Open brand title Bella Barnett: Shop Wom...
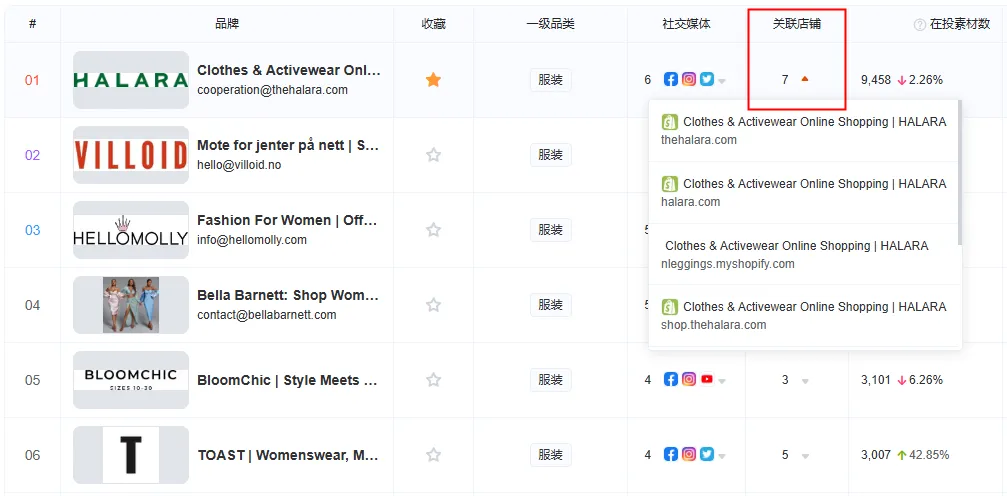 click(288, 296)
